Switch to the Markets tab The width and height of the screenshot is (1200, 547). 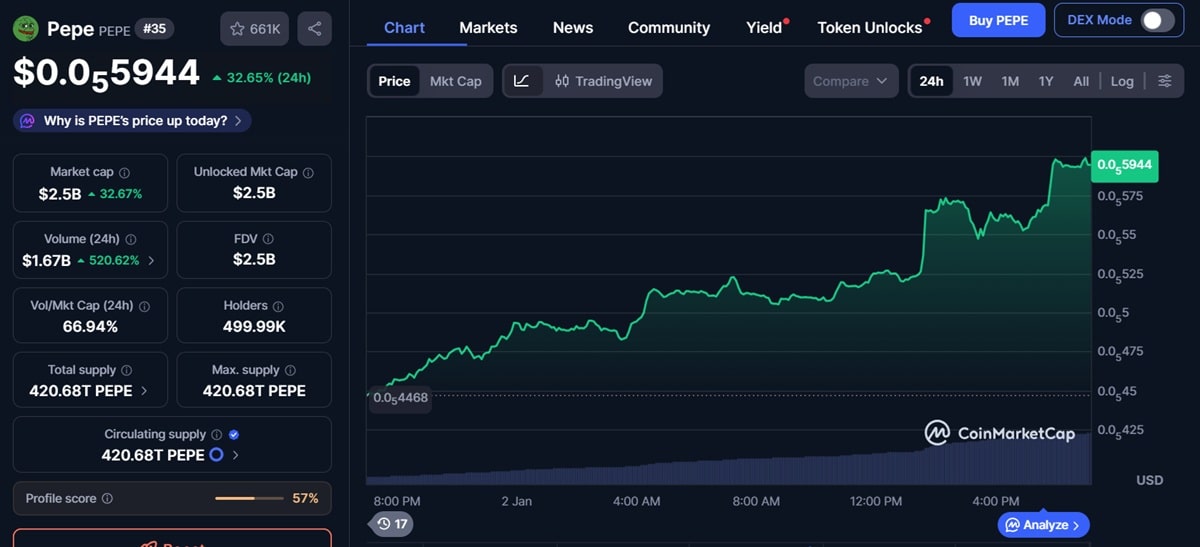click(x=488, y=27)
